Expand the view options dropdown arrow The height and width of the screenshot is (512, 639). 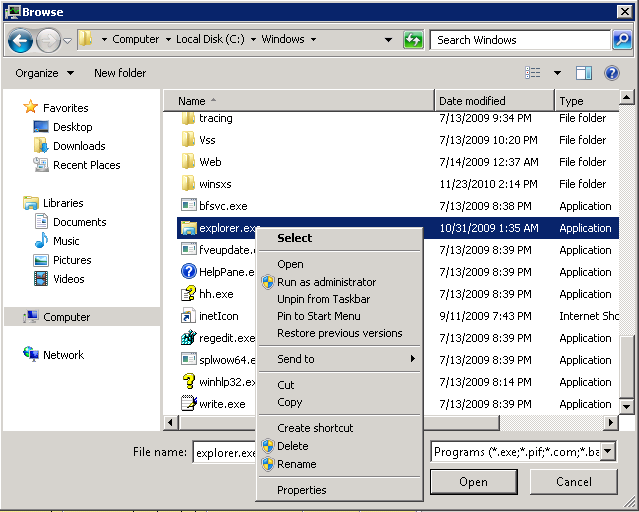coord(557,73)
